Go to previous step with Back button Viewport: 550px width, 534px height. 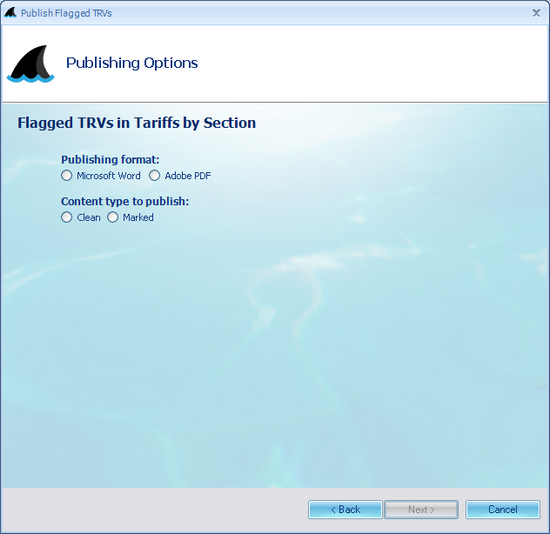[345, 509]
